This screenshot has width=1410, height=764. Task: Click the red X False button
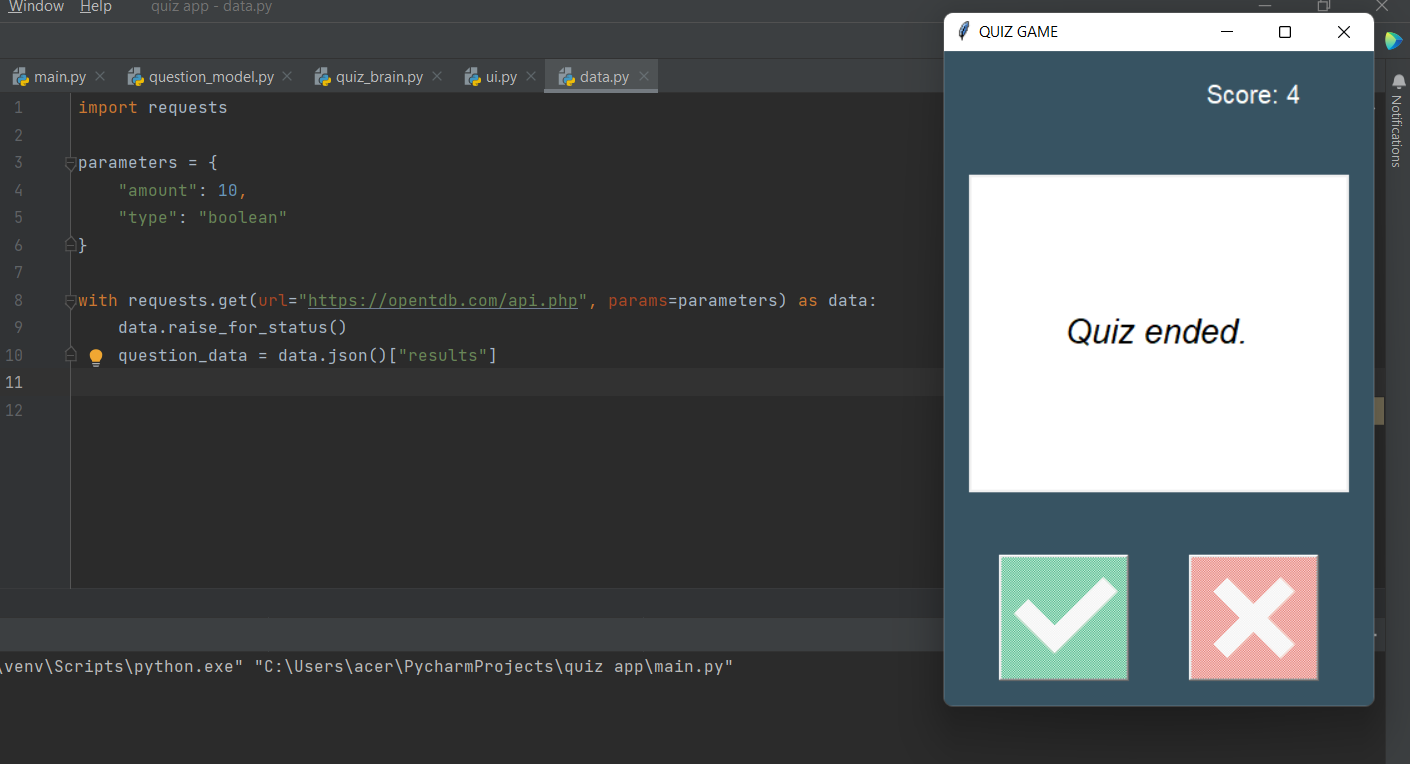coord(1253,617)
